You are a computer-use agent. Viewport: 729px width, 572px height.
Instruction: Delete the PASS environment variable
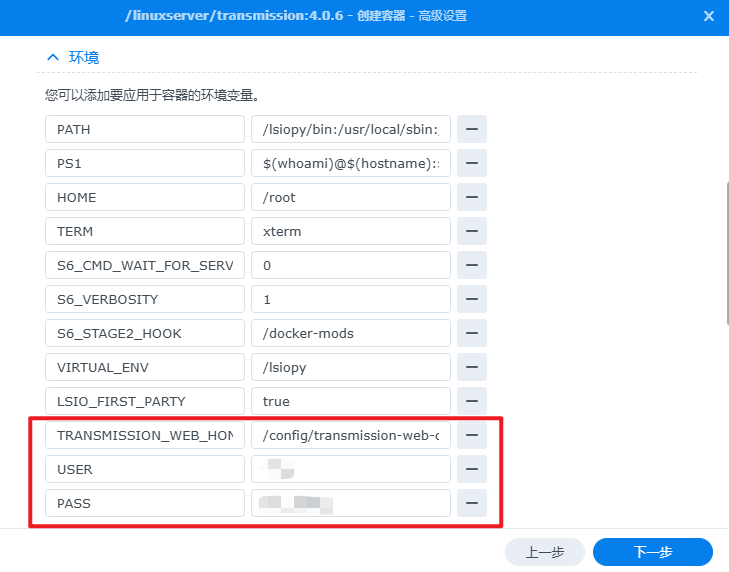[x=471, y=503]
